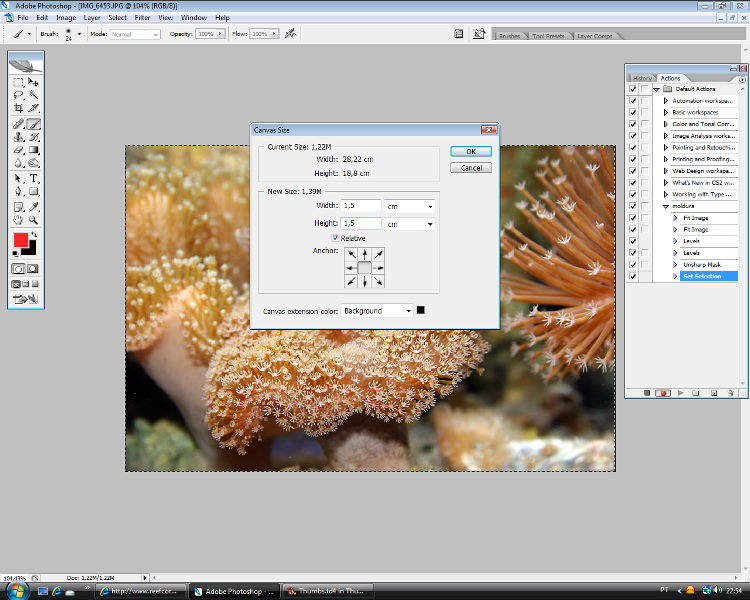Open the Canvas extension color dropdown
Screen dimensions: 750x600
click(x=377, y=311)
